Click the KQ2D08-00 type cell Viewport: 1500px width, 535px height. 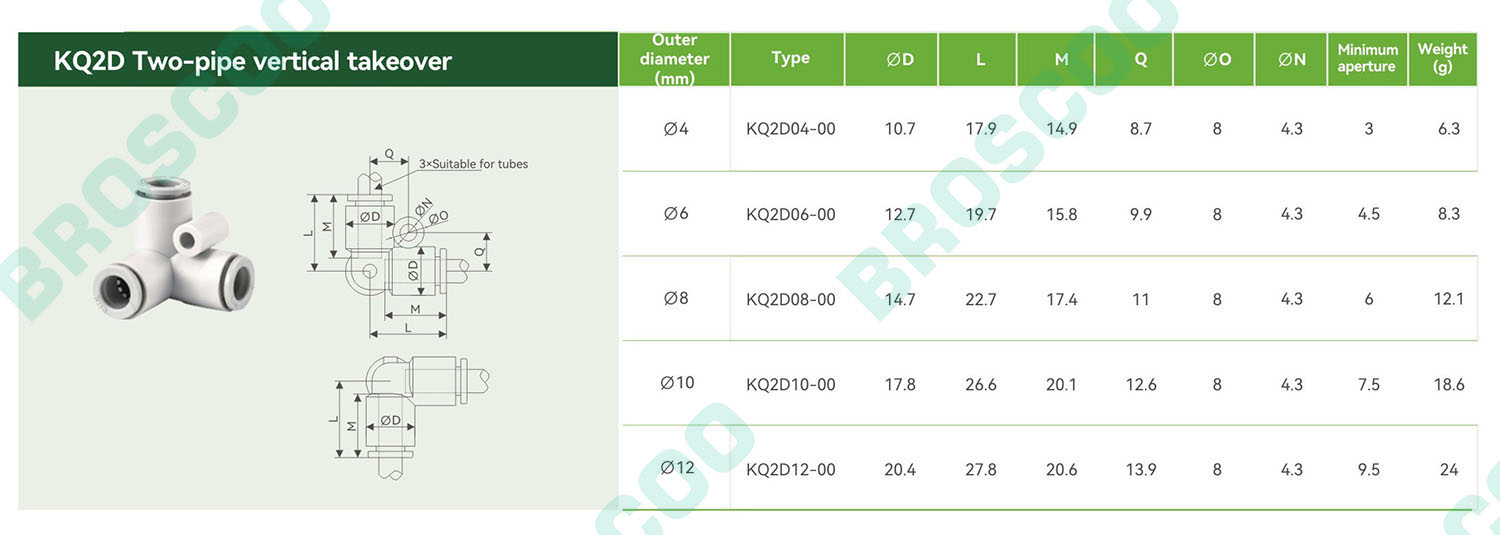point(791,299)
